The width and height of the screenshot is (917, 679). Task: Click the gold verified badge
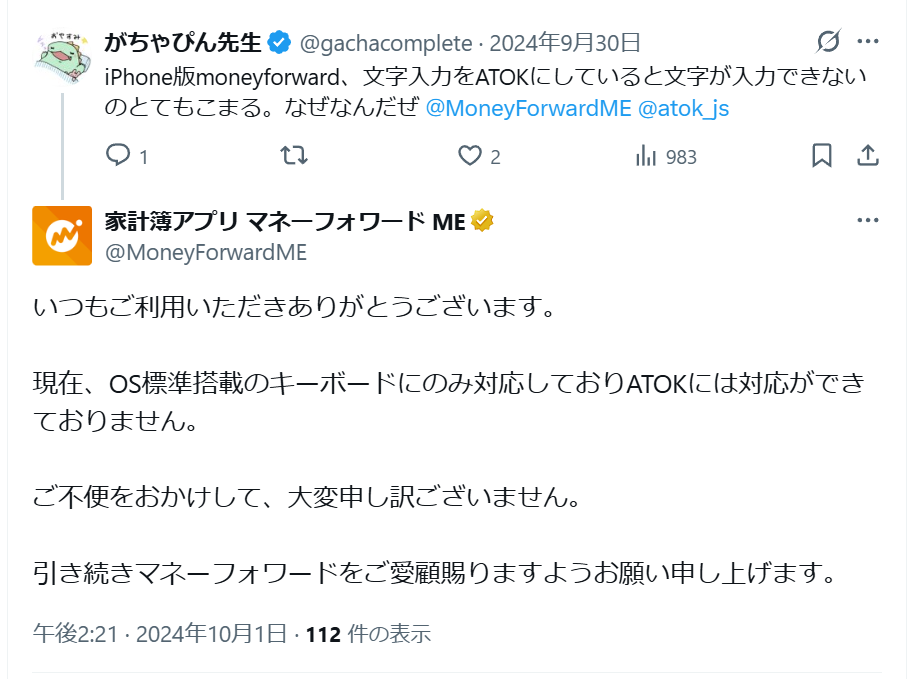[483, 221]
